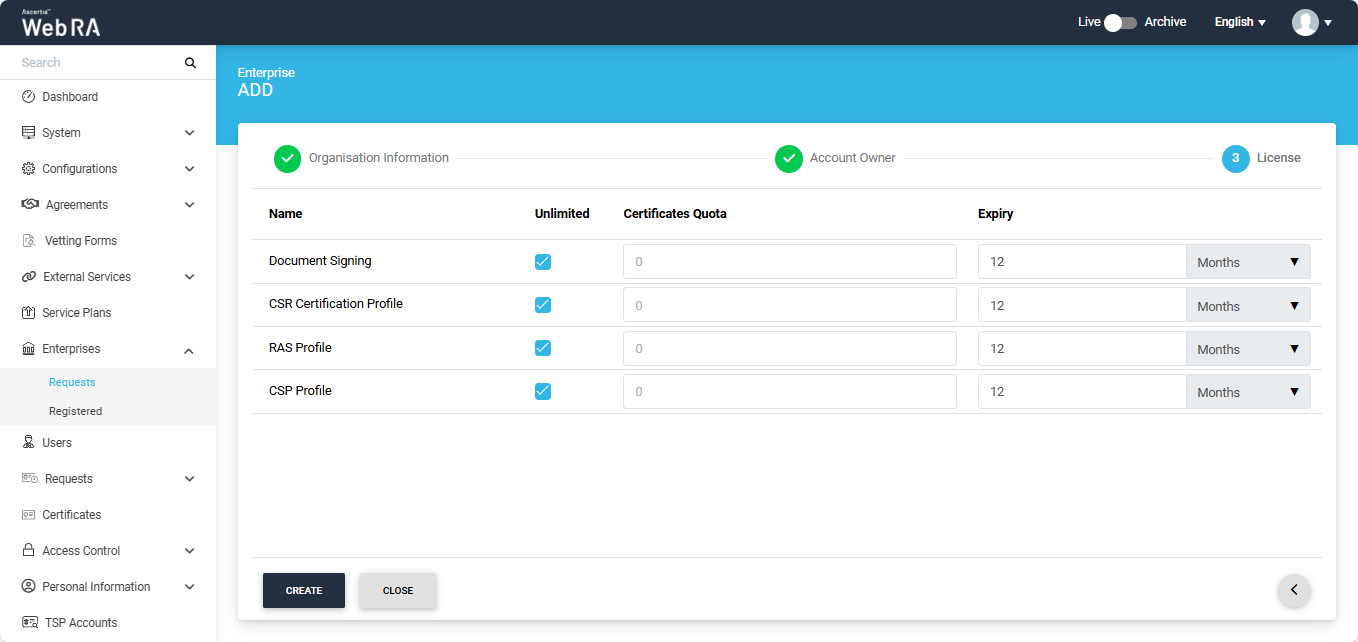This screenshot has width=1358, height=642.
Task: Click the Configurations gear icon
Action: 28,169
